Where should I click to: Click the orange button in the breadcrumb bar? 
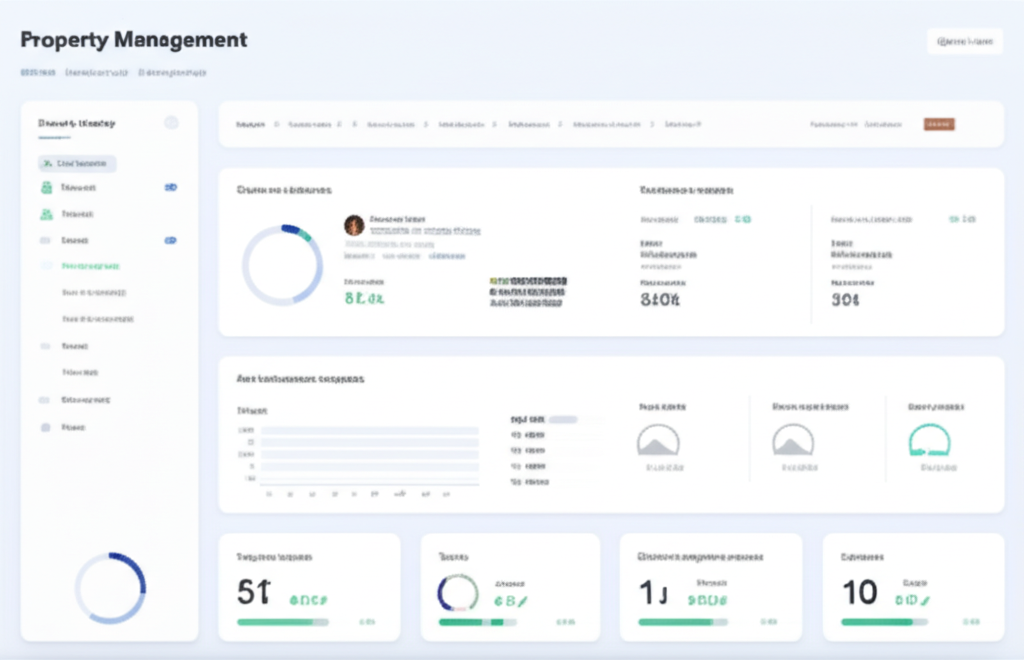pyautogui.click(x=938, y=124)
